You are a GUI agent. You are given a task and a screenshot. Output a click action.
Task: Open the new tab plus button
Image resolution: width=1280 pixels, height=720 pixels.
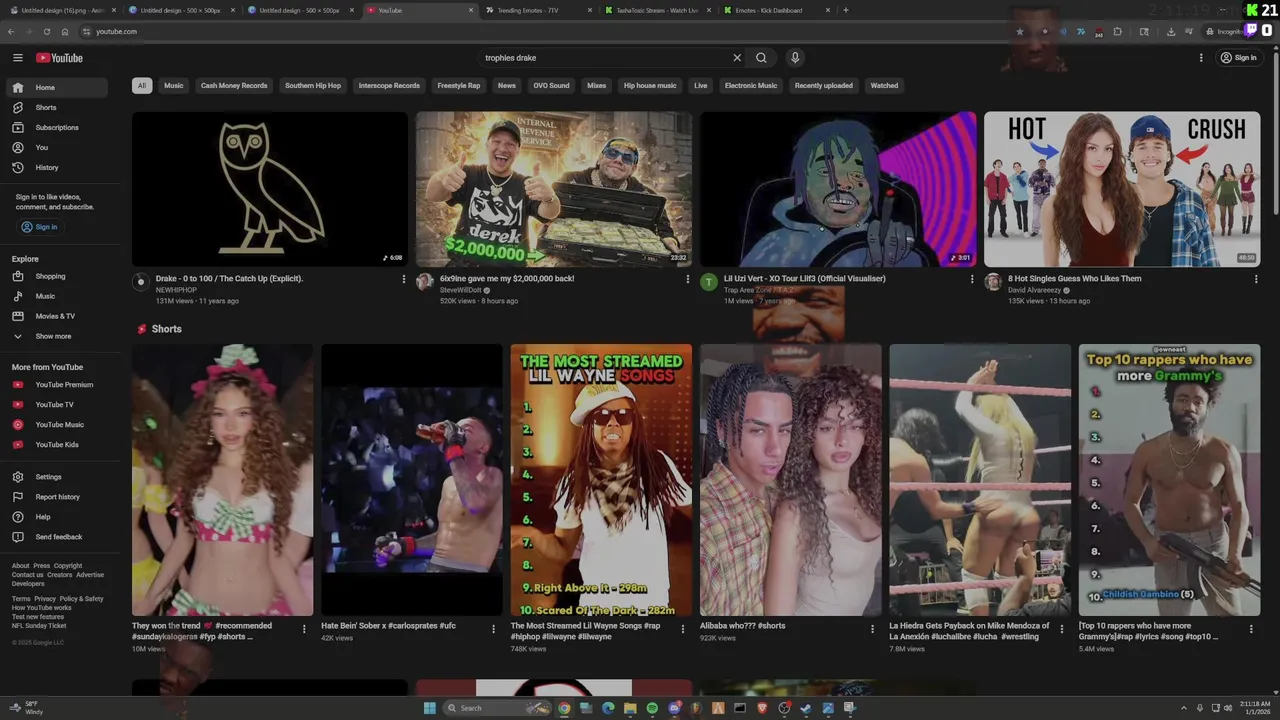(846, 10)
